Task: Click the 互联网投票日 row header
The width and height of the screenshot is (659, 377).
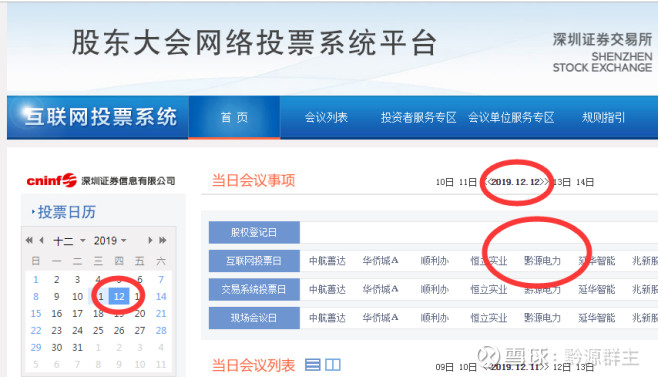Action: click(254, 261)
